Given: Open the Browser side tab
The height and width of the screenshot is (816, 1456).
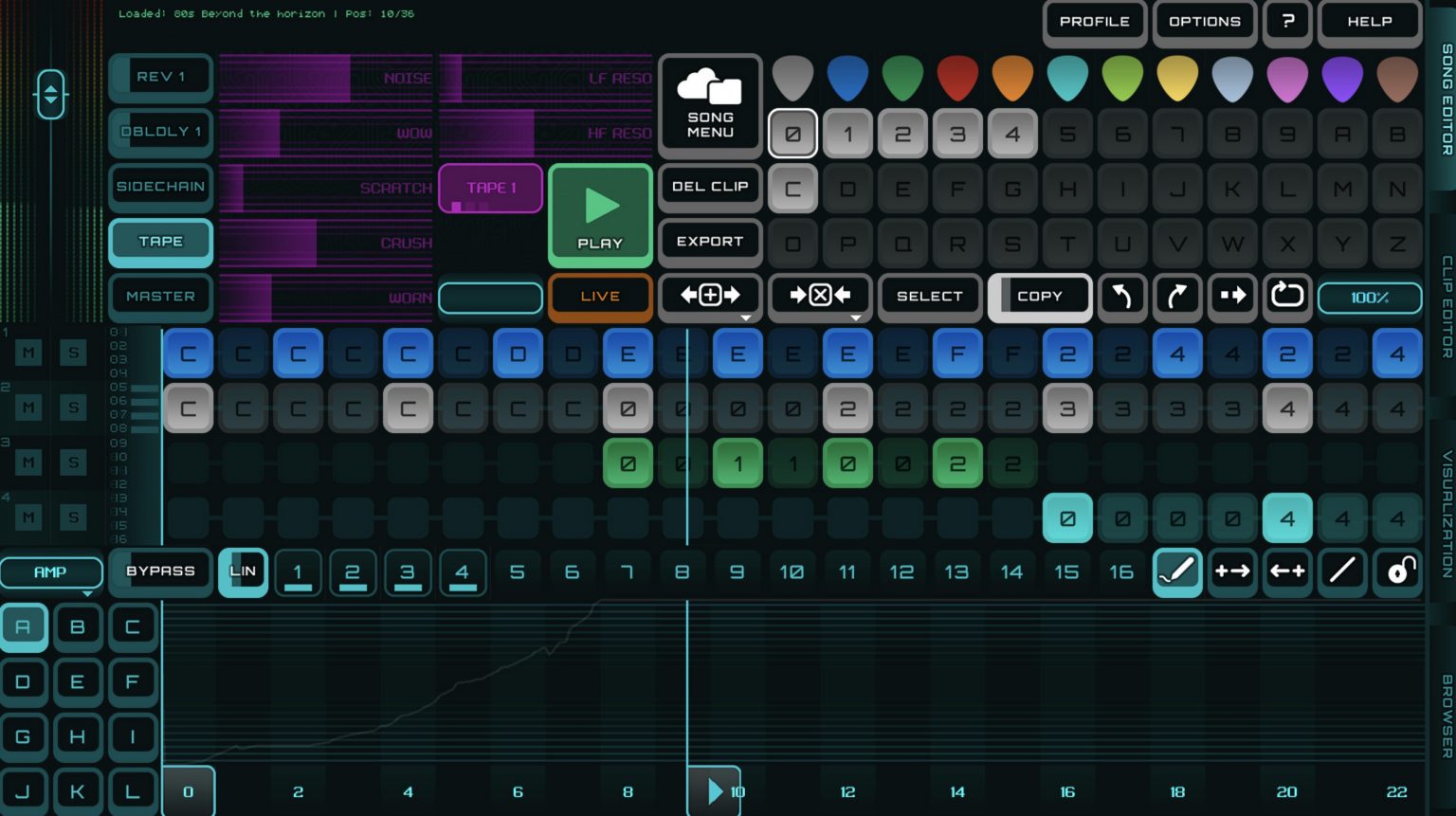Looking at the screenshot, I should point(1446,716).
